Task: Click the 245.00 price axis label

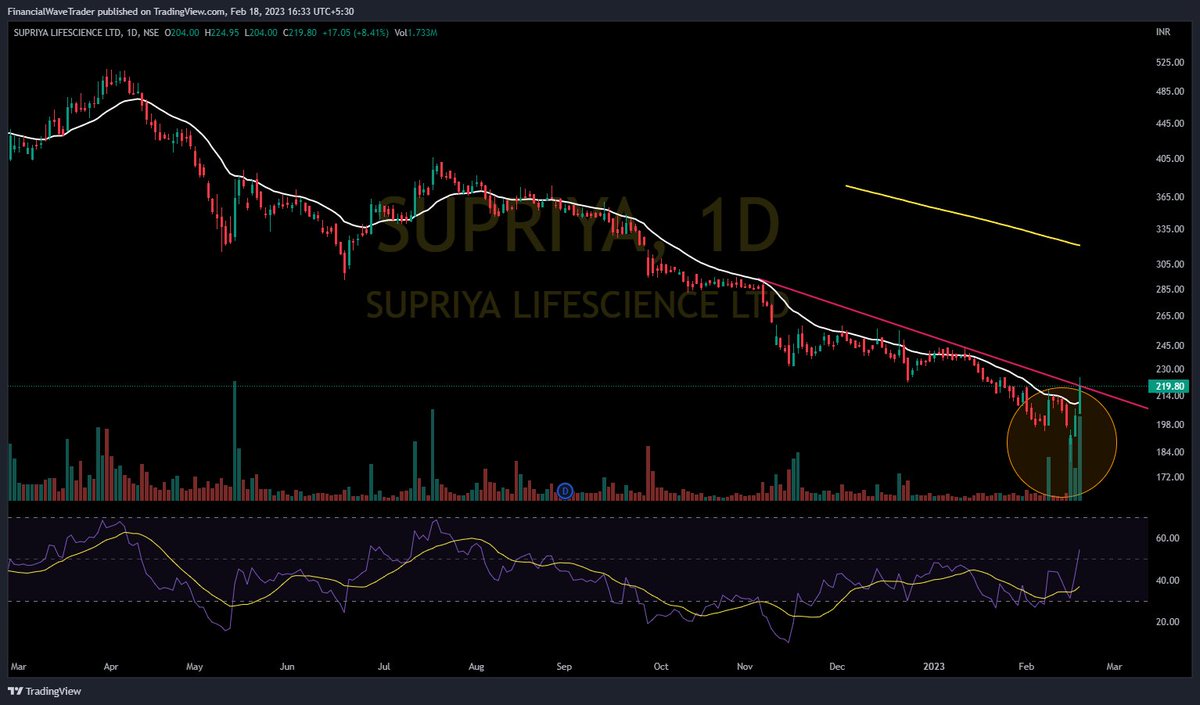Action: (1169, 346)
